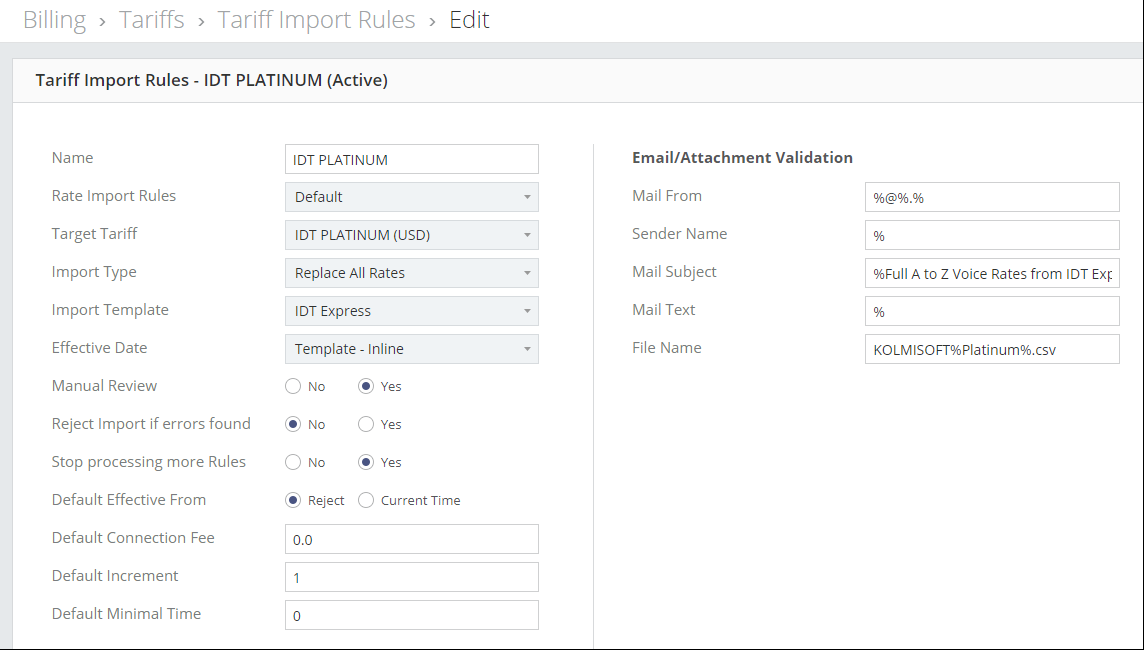Click the Rate Import Rules label
The width and height of the screenshot is (1144, 650).
[114, 196]
